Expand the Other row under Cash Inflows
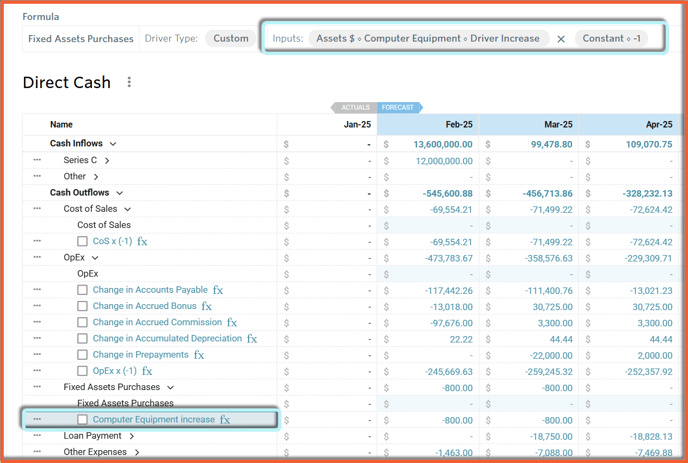This screenshot has height=463, width=688. pos(96,177)
